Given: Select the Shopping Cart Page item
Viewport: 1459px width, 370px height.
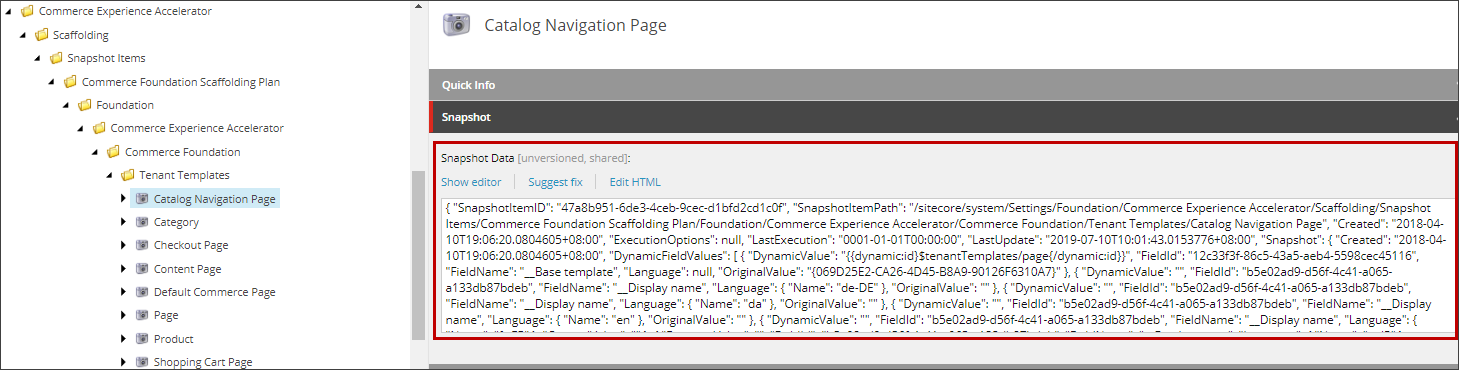Looking at the screenshot, I should (203, 362).
